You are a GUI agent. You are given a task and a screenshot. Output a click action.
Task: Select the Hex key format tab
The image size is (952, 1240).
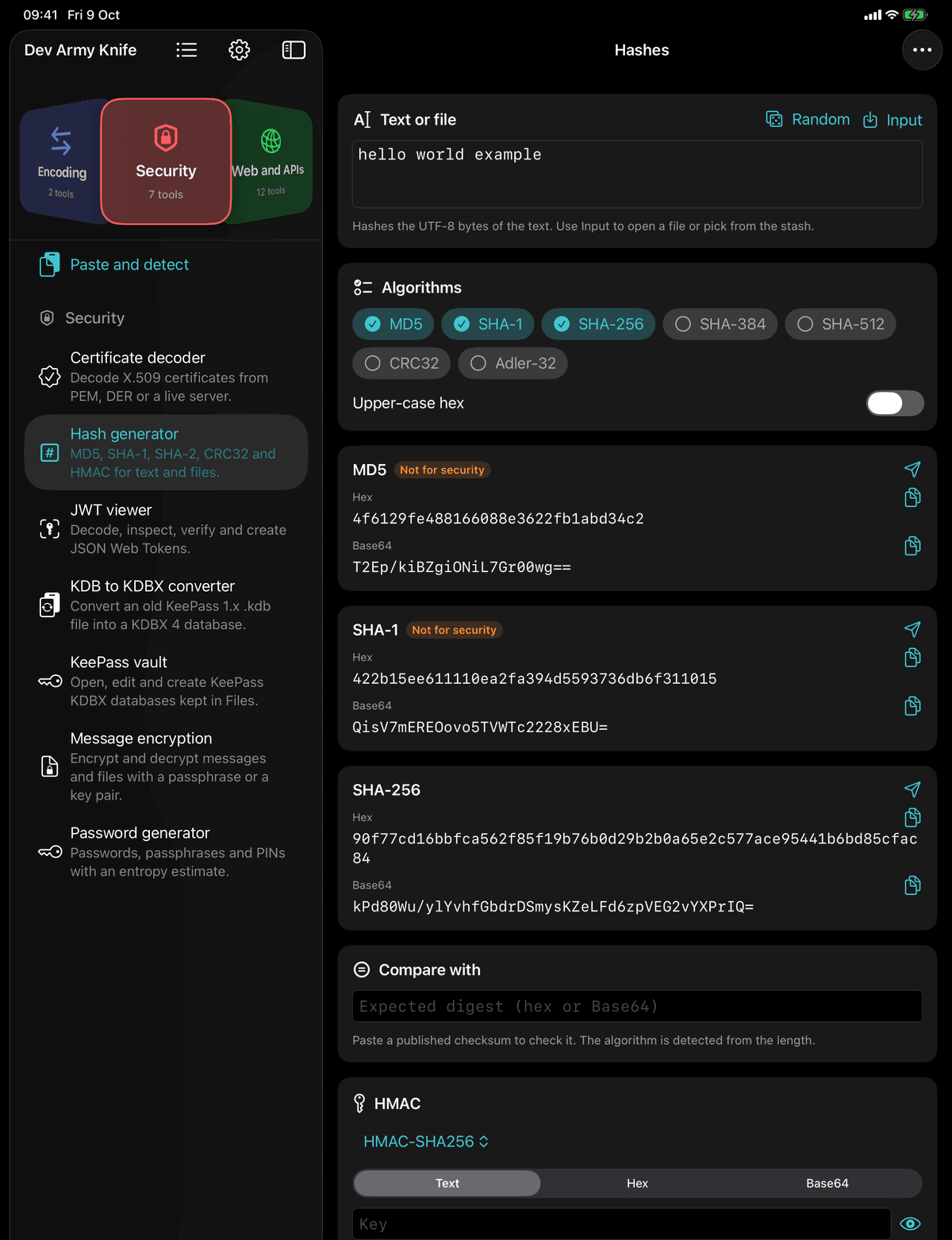click(x=637, y=1183)
